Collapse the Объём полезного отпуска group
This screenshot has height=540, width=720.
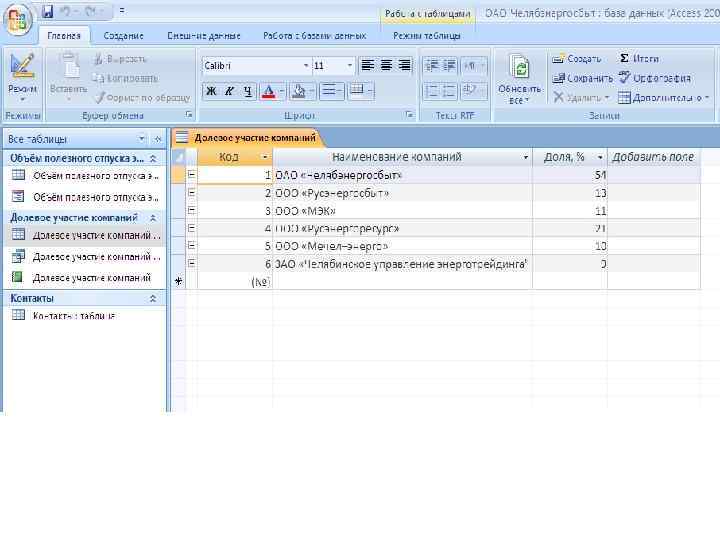(x=153, y=158)
